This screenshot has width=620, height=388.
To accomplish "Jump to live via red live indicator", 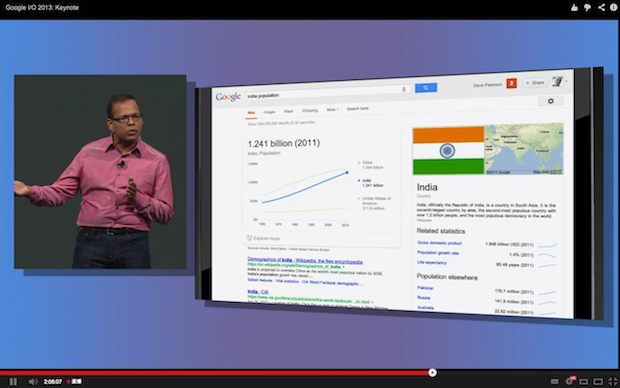I will 74,382.
